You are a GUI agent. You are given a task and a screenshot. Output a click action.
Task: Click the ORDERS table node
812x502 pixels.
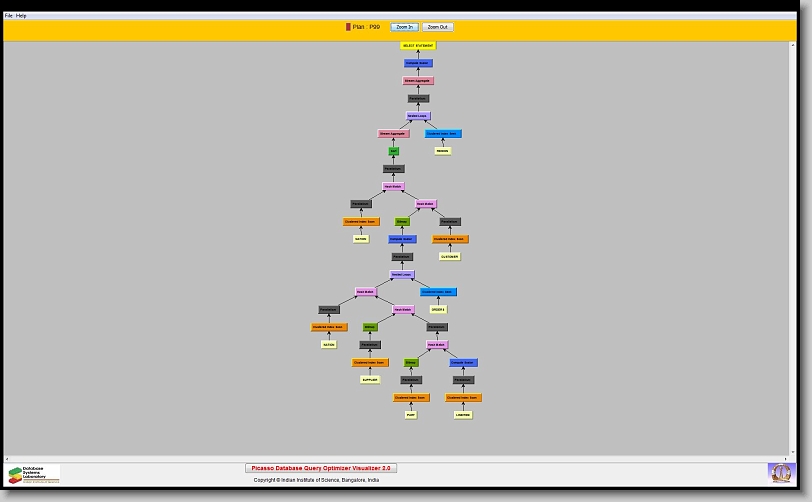tap(438, 310)
